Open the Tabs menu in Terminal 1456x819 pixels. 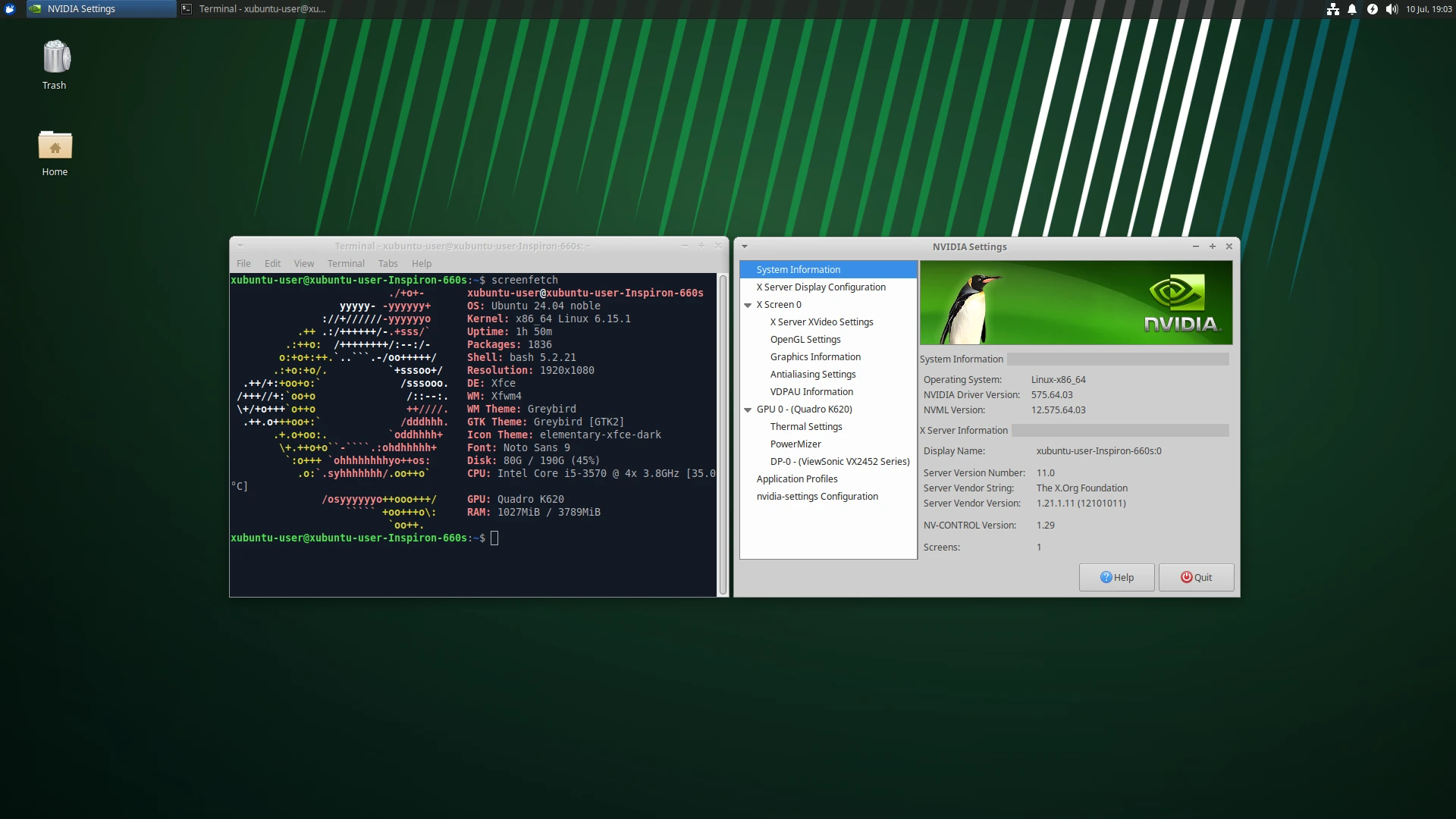[x=388, y=264]
